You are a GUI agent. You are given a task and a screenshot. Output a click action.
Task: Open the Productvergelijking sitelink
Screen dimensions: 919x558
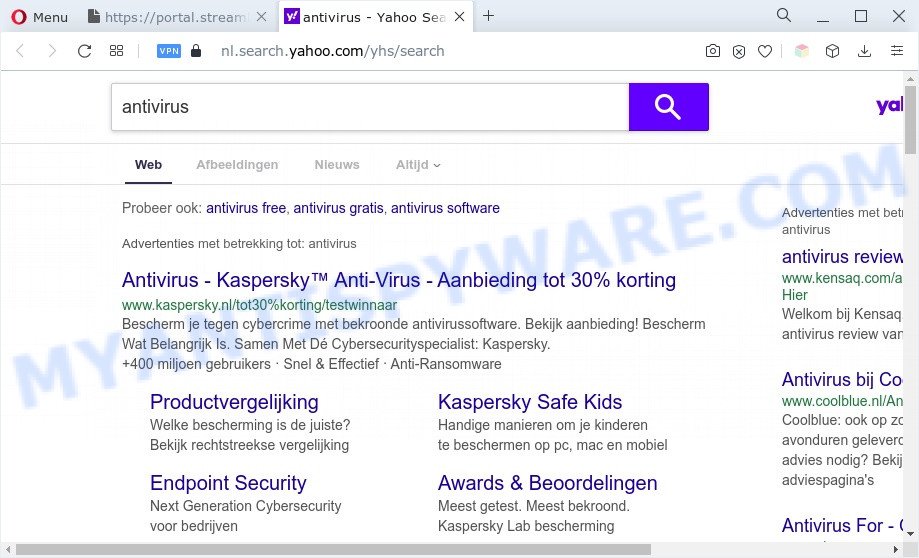[234, 402]
